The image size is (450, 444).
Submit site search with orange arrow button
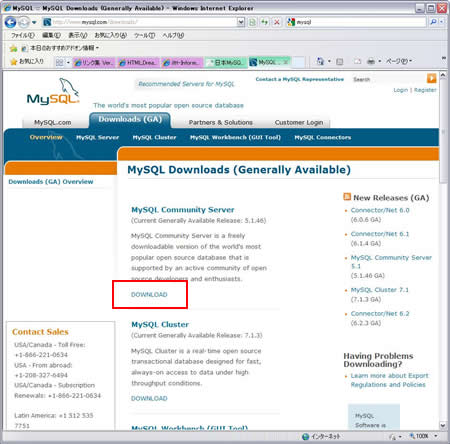(432, 78)
